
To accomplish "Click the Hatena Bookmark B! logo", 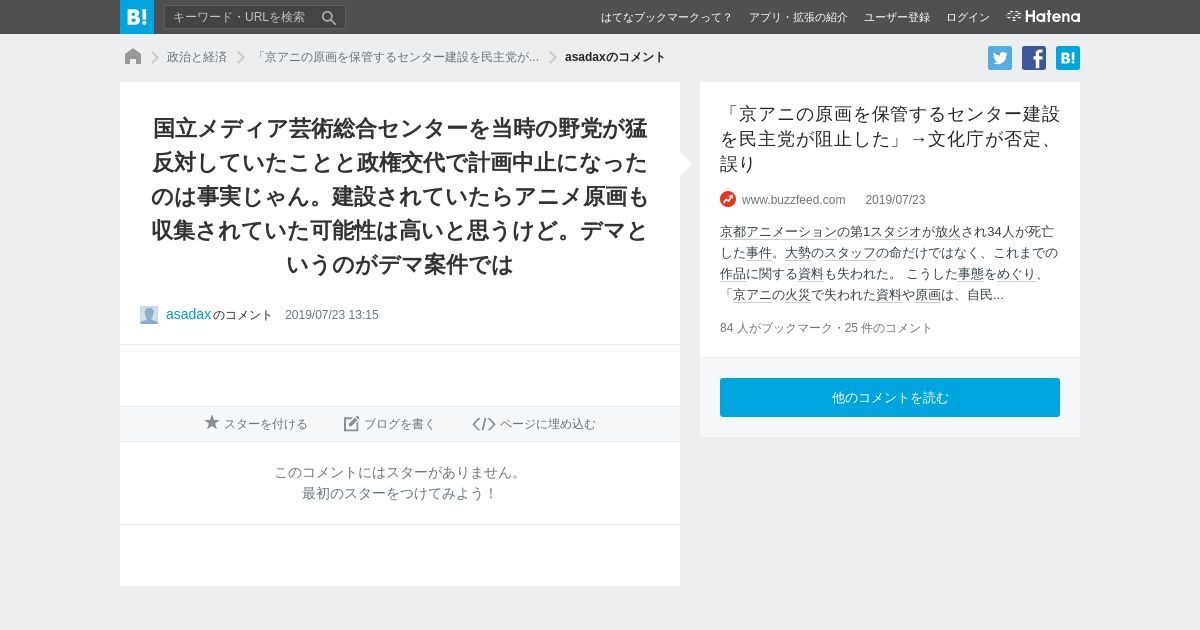I will pos(137,17).
